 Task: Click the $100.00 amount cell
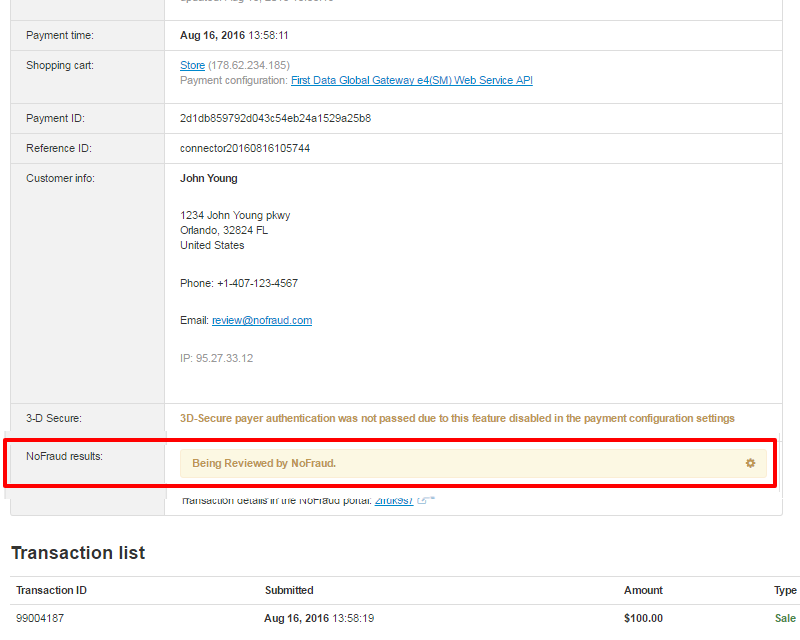(x=643, y=618)
